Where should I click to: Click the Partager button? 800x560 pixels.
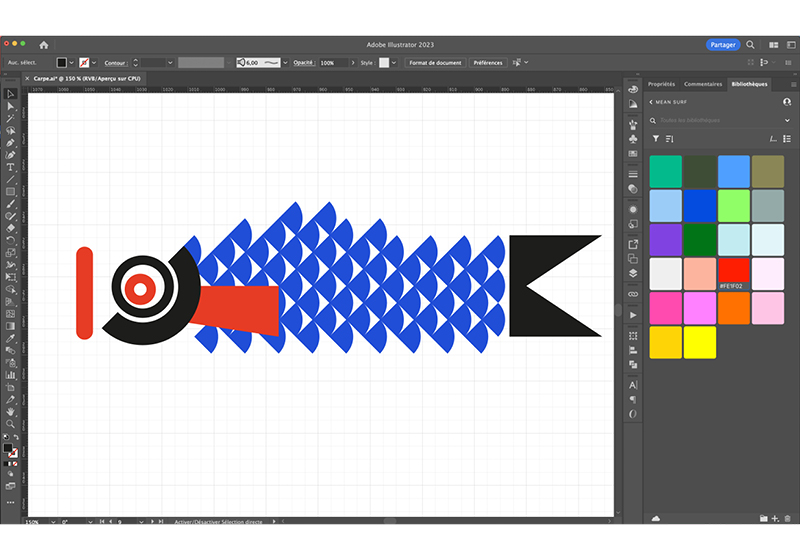pyautogui.click(x=723, y=45)
